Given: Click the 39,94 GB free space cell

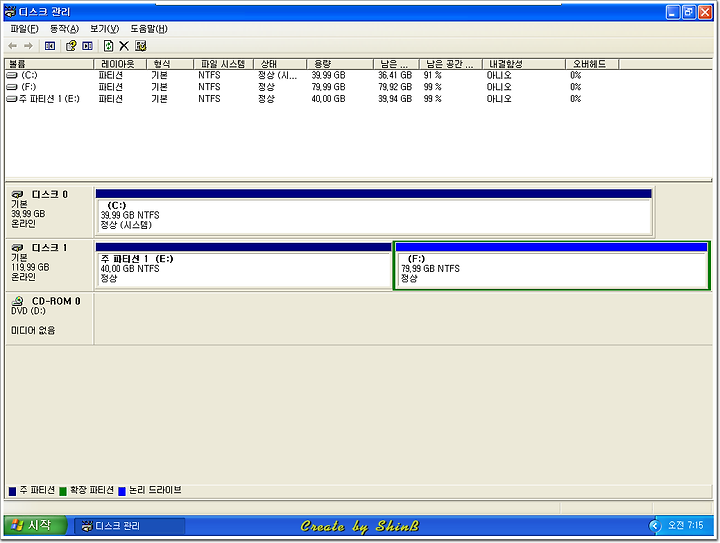Looking at the screenshot, I should pyautogui.click(x=395, y=99).
